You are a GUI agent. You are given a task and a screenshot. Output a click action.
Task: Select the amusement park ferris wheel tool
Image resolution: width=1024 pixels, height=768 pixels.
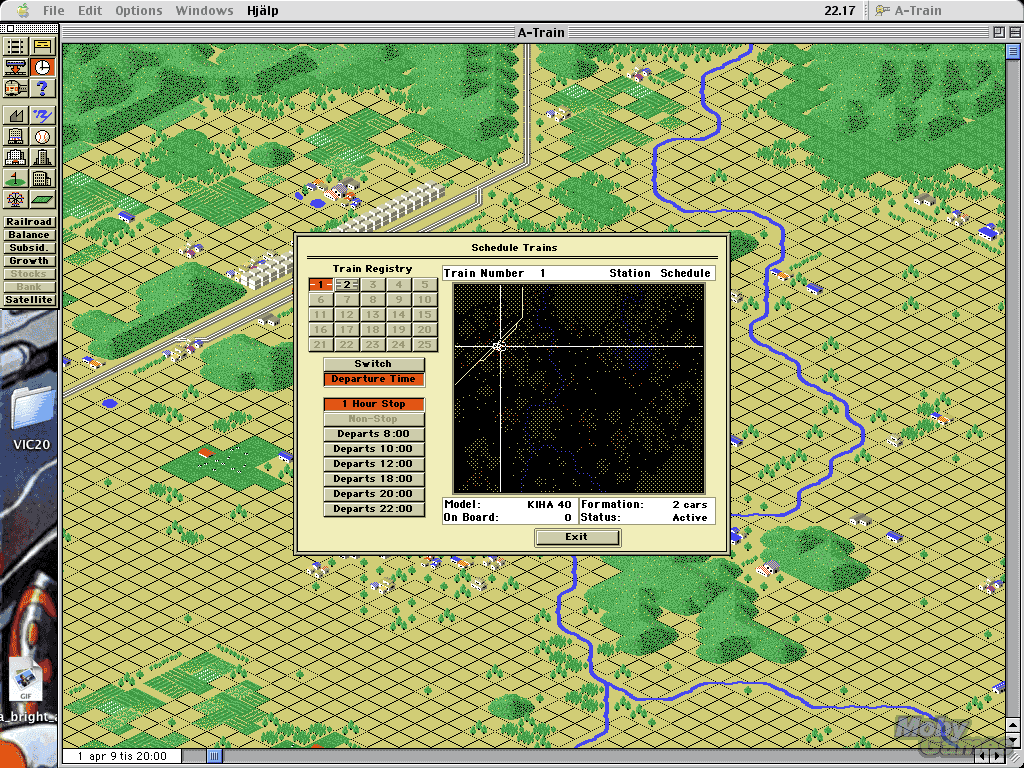pos(16,200)
